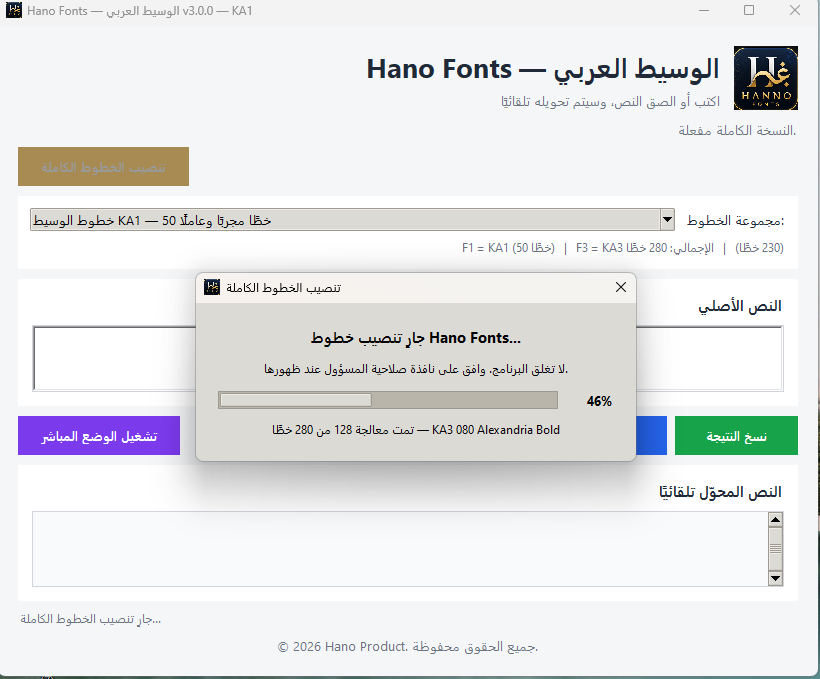
Task: Click the Hano Fonts — الوسيط العربي main title
Action: [543, 70]
